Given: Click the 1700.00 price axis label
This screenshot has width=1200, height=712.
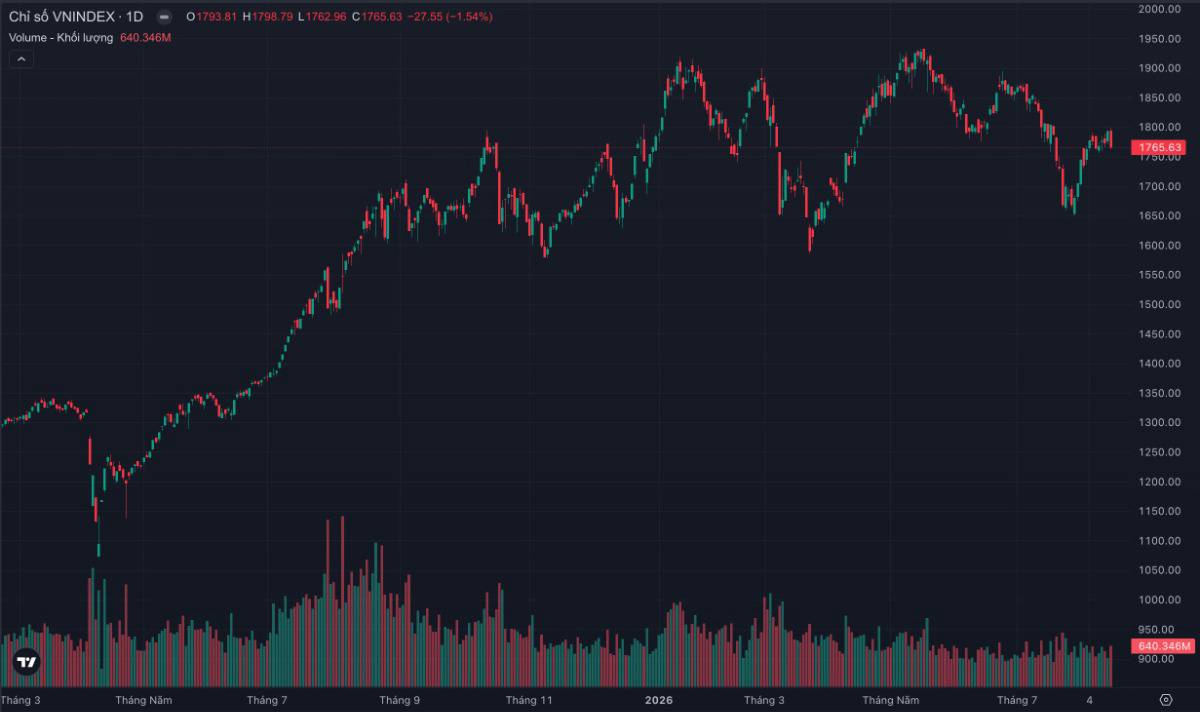Looking at the screenshot, I should 1160,186.
